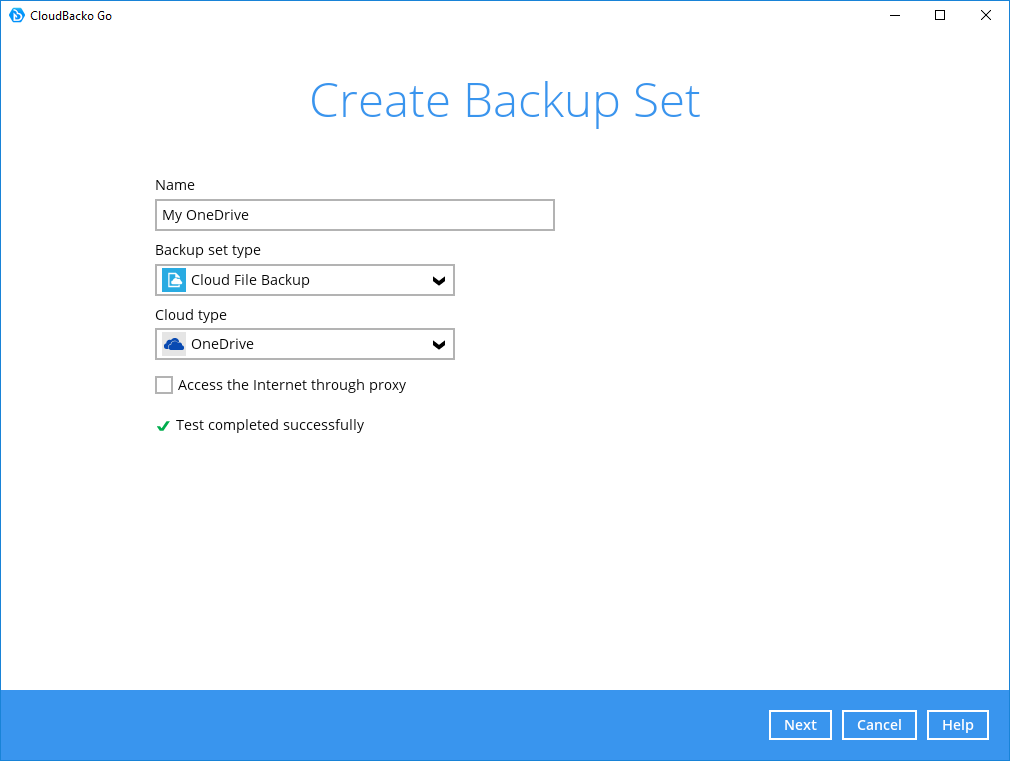The image size is (1010, 761).
Task: Click the 'Name' field label
Action: (x=175, y=185)
